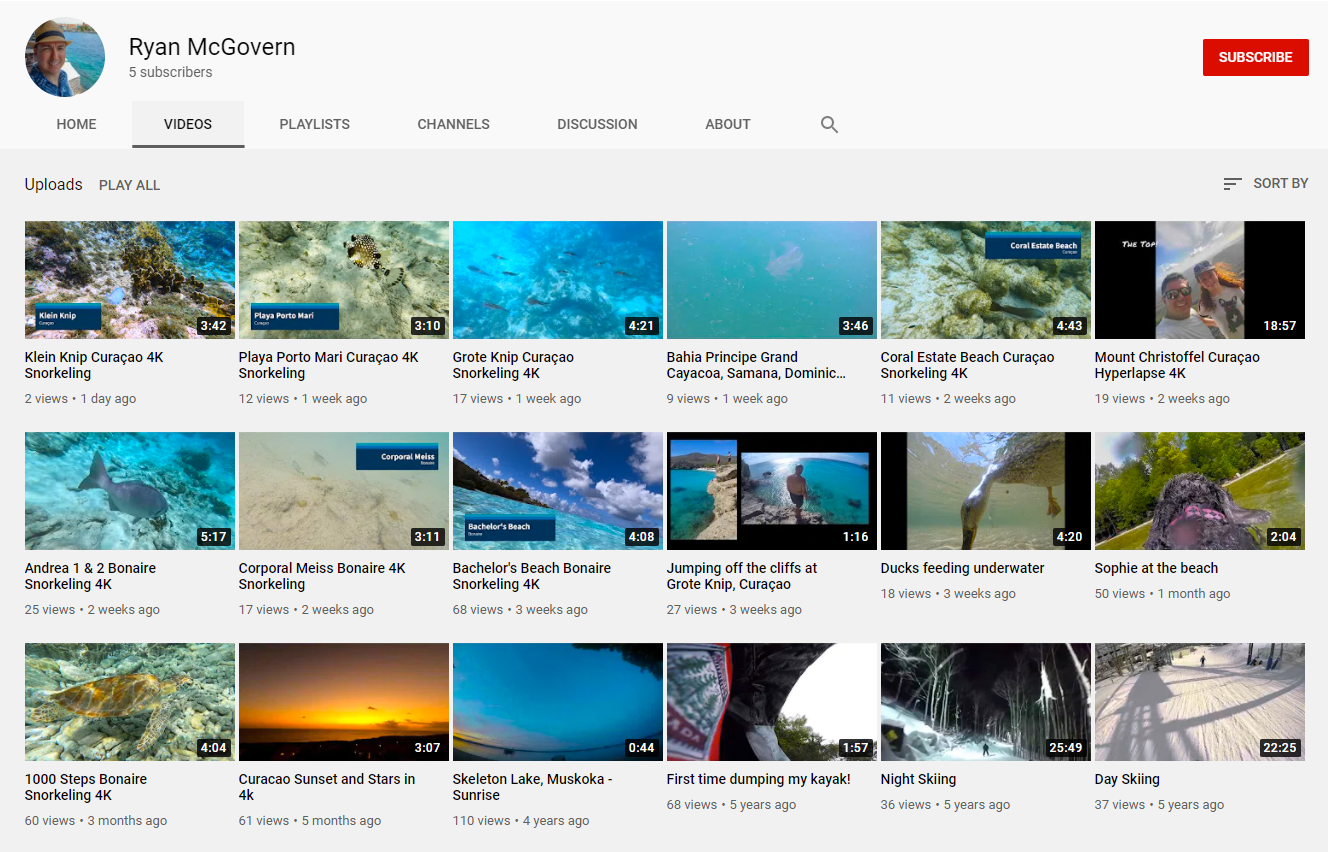Play the Sophie at the beach thumbnail
1328x852 pixels.
click(x=1199, y=491)
